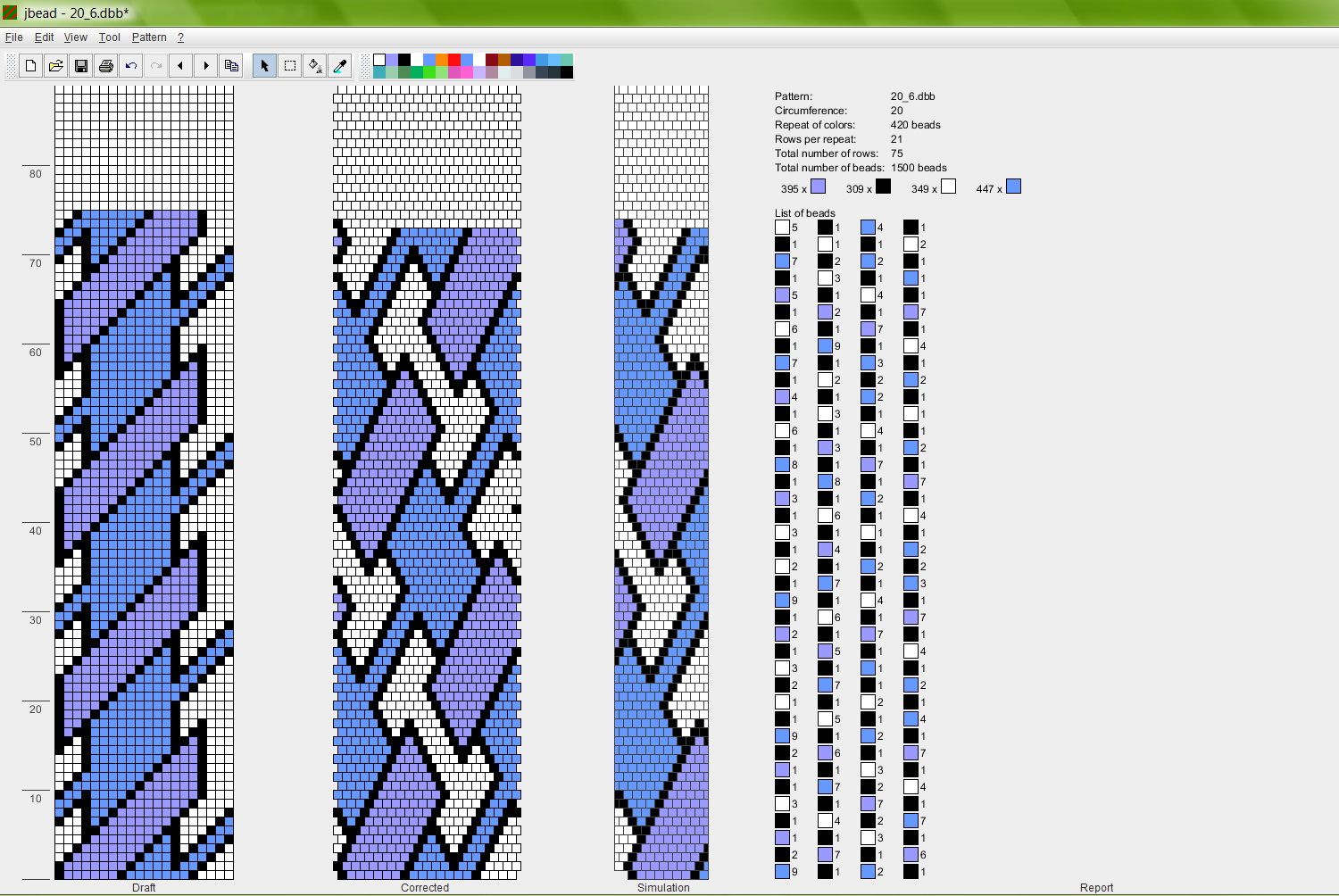Pick the eyedropper color sniffer tool
Screen dimensions: 1339x896
tap(339, 66)
